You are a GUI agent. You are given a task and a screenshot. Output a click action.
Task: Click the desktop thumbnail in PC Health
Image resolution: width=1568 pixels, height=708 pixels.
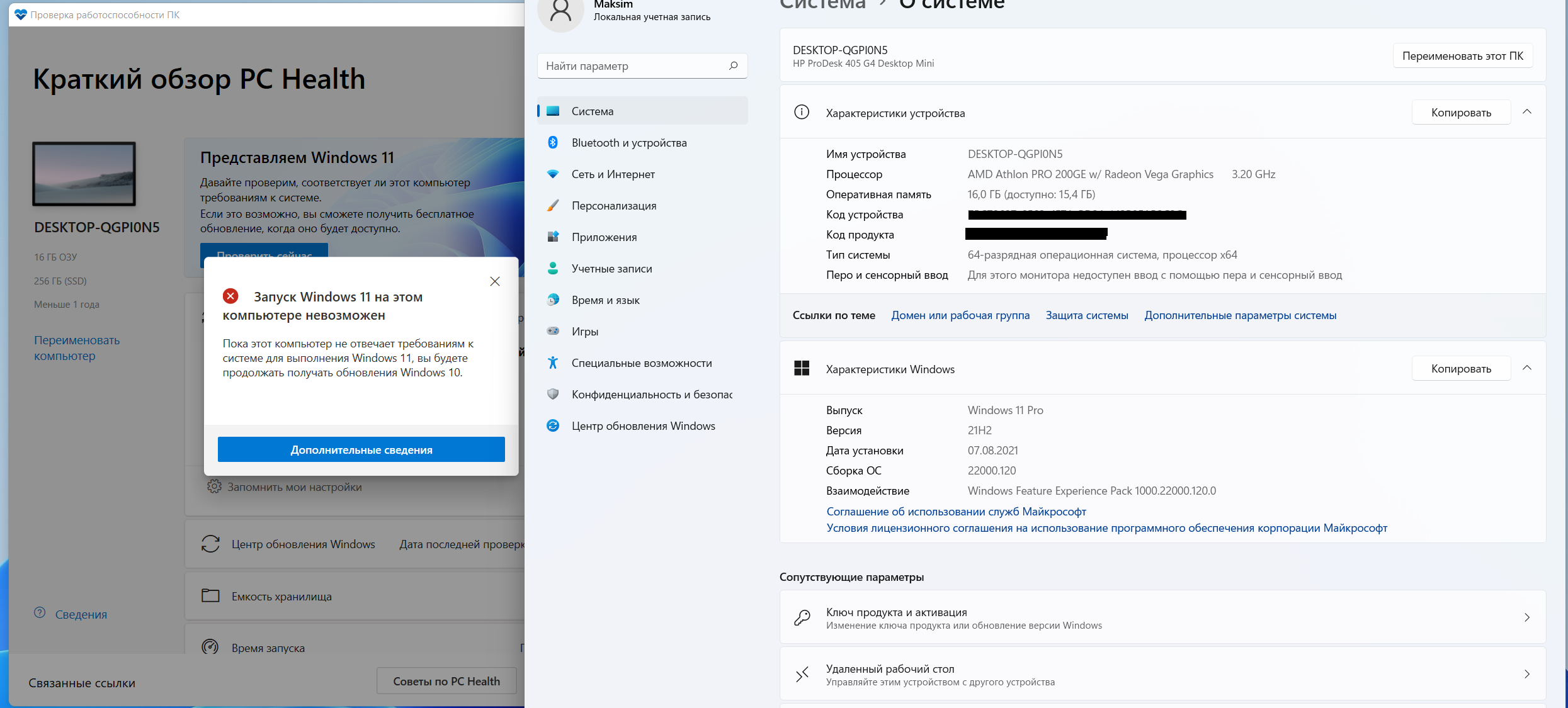[x=84, y=174]
